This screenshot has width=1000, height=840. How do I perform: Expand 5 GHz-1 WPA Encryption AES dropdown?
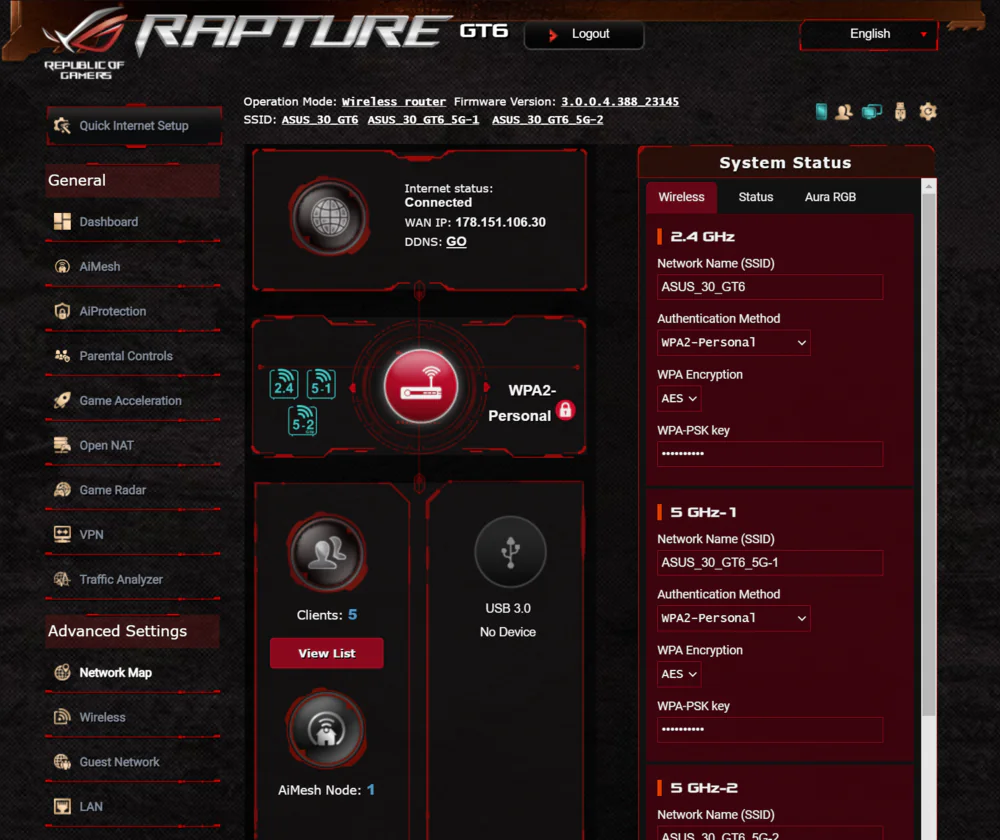(679, 674)
